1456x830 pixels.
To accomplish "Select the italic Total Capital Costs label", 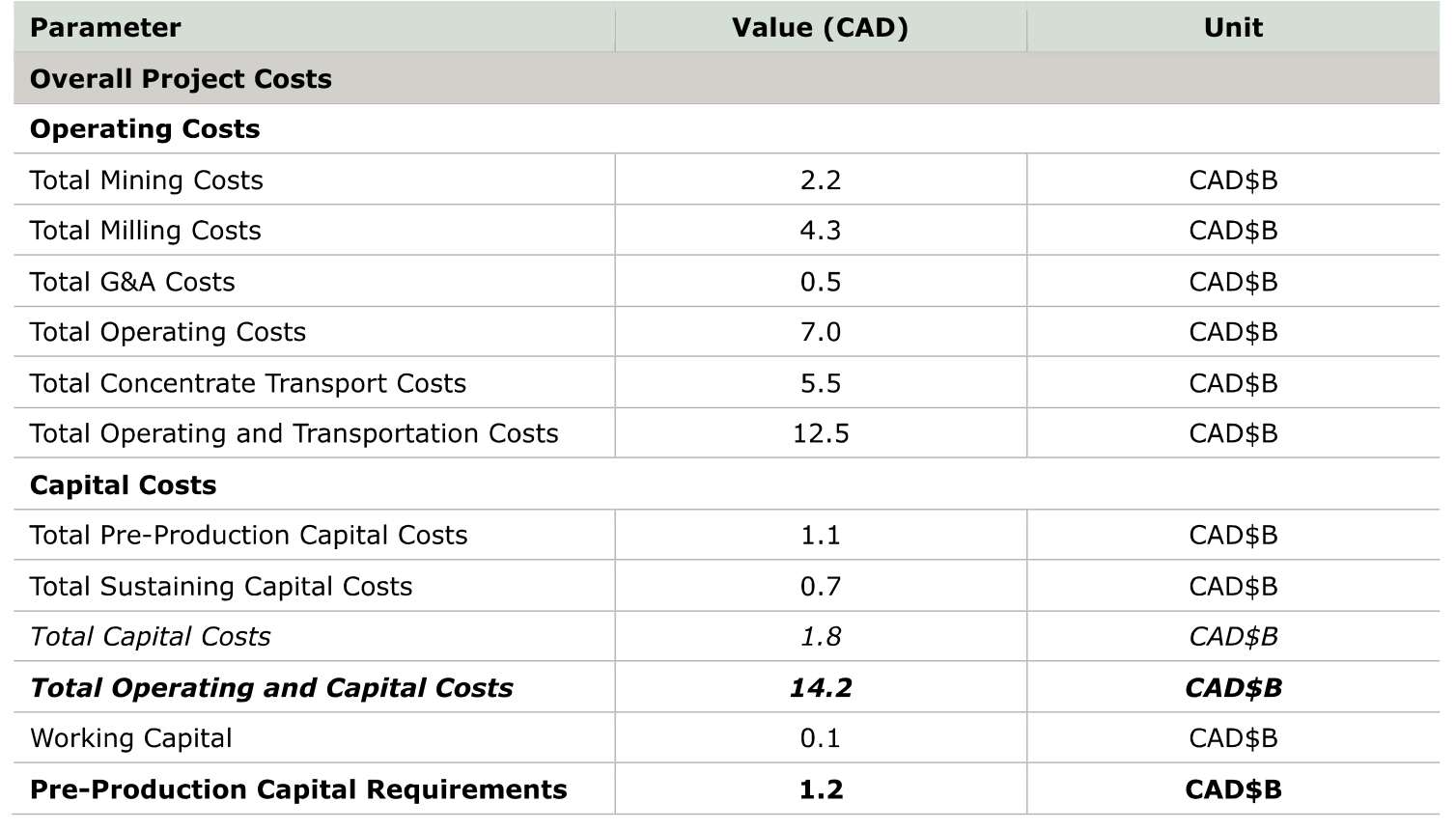I will [x=151, y=637].
